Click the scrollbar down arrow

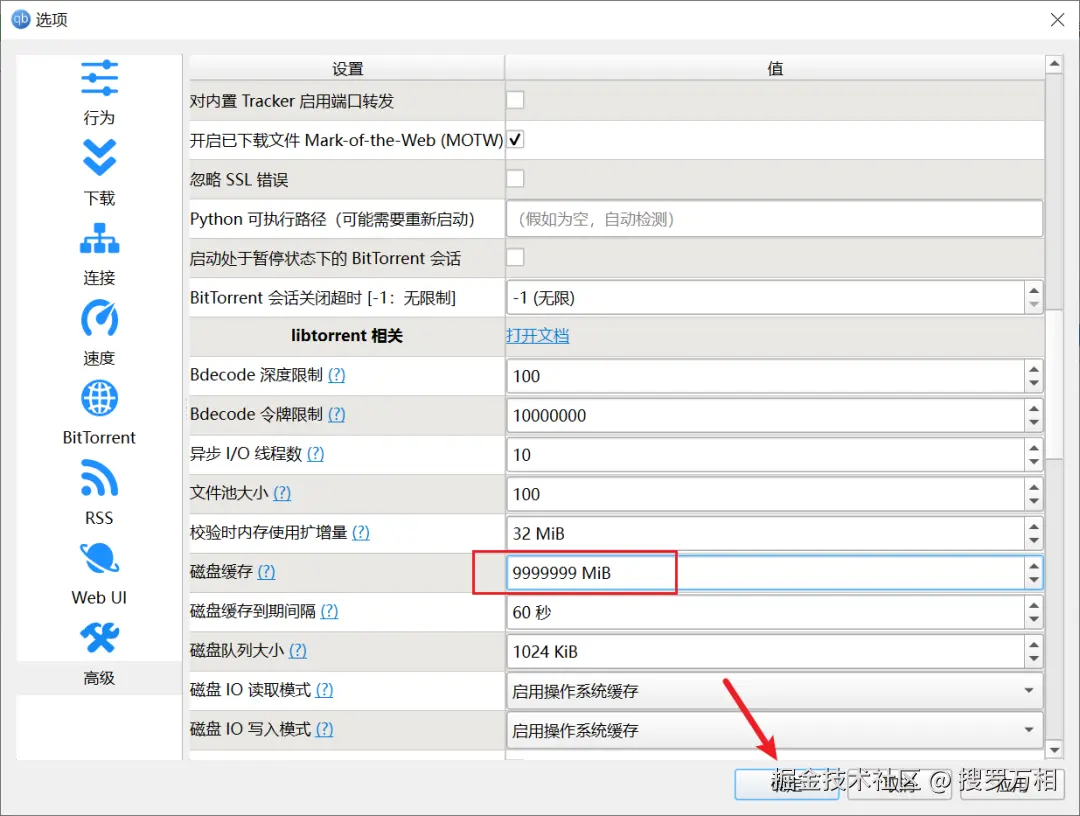(x=1054, y=749)
